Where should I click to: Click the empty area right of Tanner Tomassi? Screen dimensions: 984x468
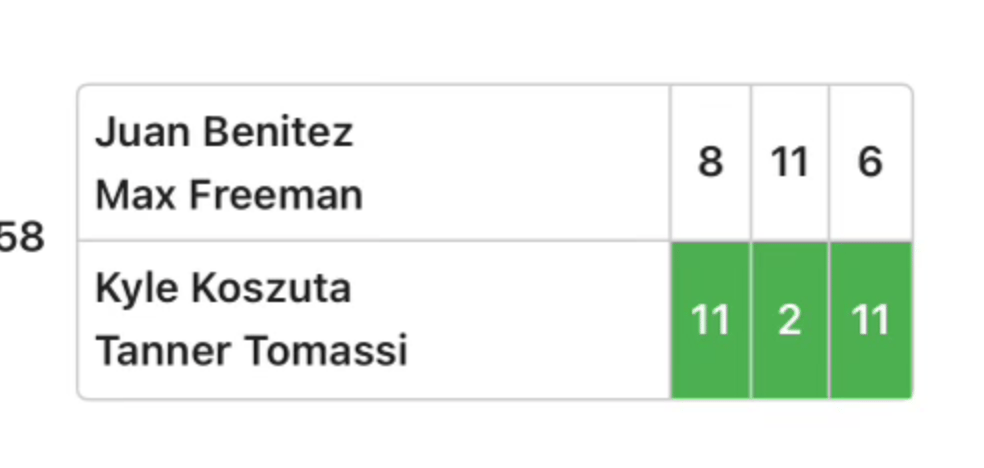coord(538,350)
